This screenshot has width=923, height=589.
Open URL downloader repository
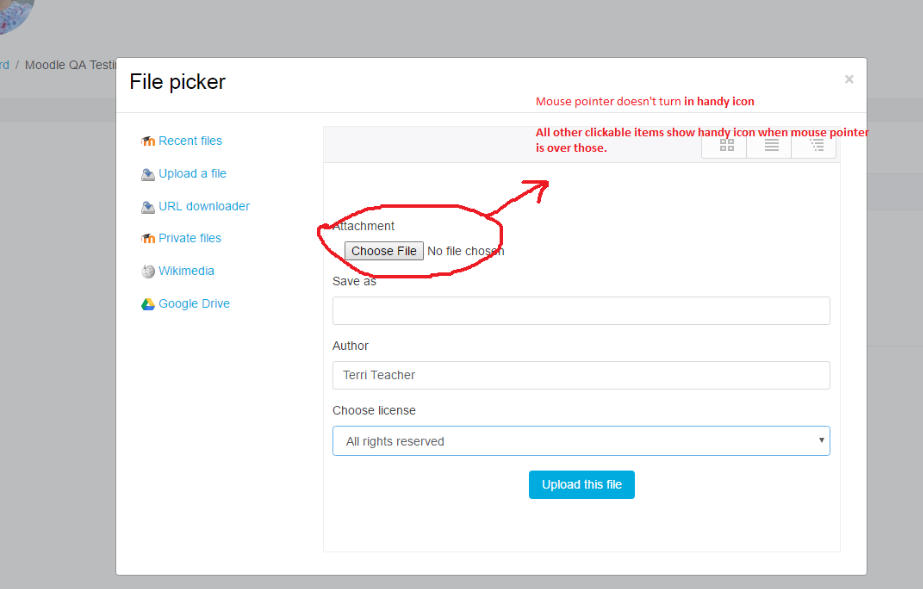point(204,207)
